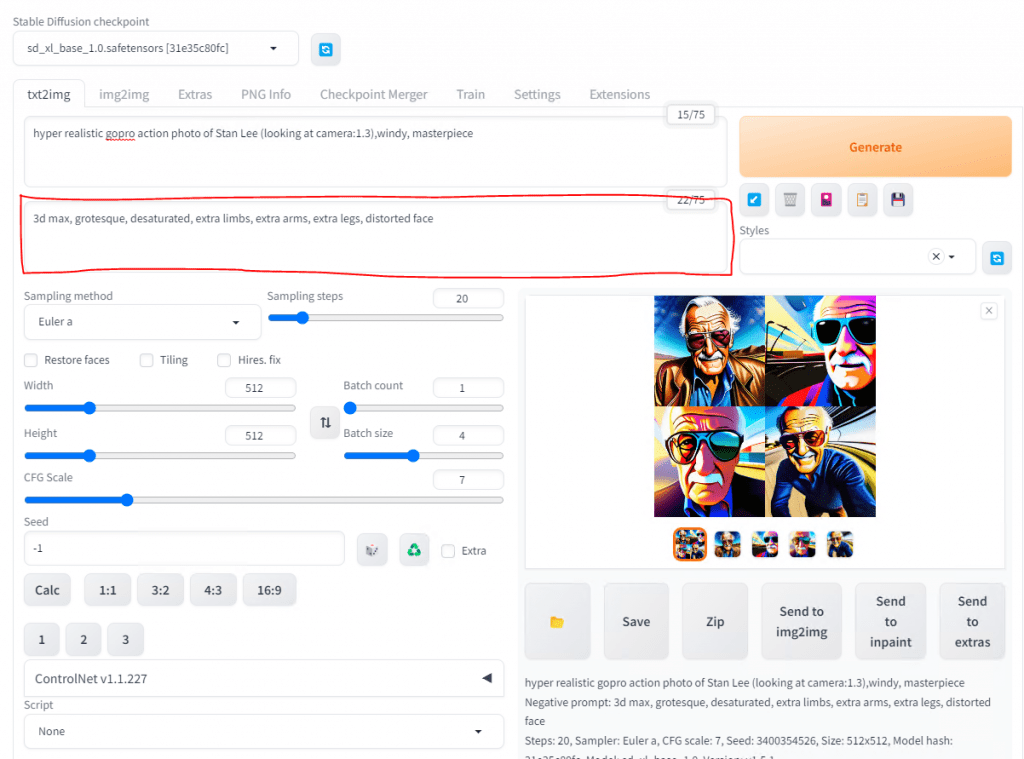Click the Sampling steps number field
Screen dimensions: 1024x759
(x=468, y=299)
